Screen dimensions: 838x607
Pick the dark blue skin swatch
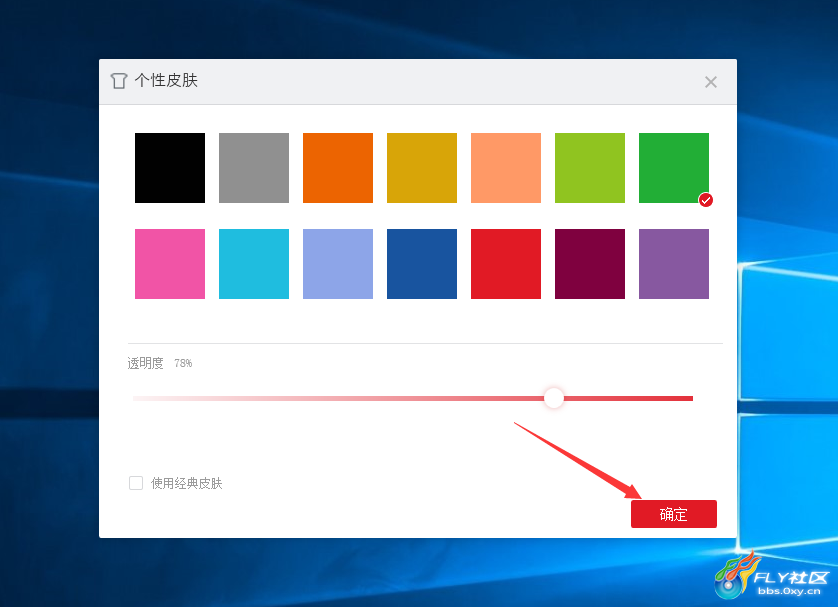point(422,264)
